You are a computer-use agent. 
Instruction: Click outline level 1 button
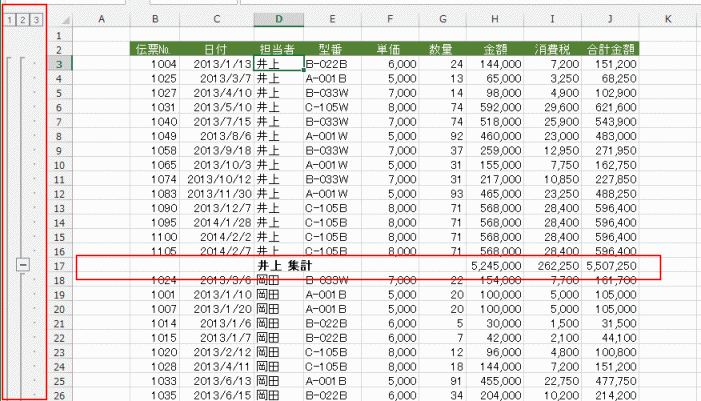9,19
